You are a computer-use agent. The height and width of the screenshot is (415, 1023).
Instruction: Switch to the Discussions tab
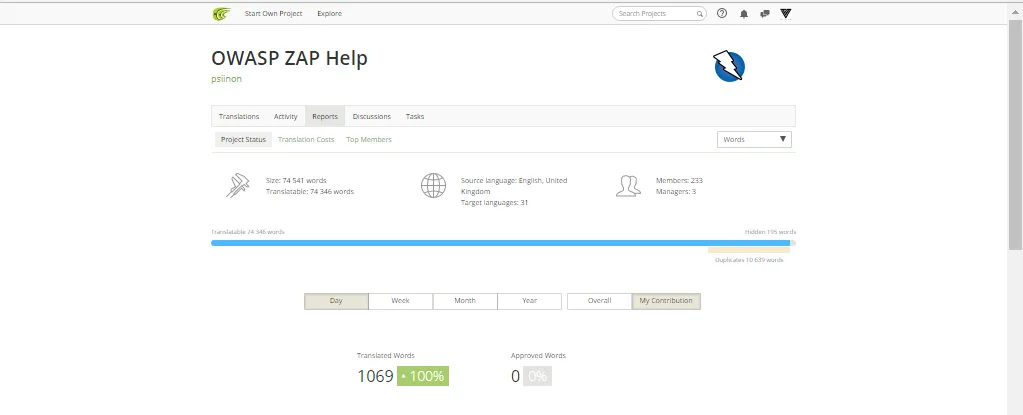pyautogui.click(x=372, y=116)
